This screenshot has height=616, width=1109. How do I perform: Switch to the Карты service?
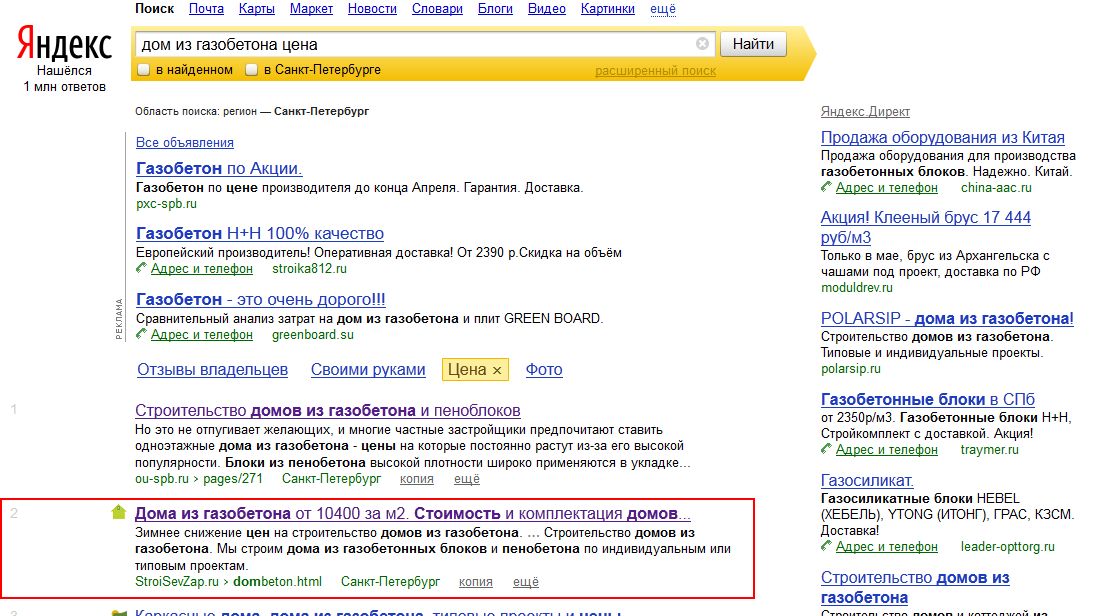[257, 8]
